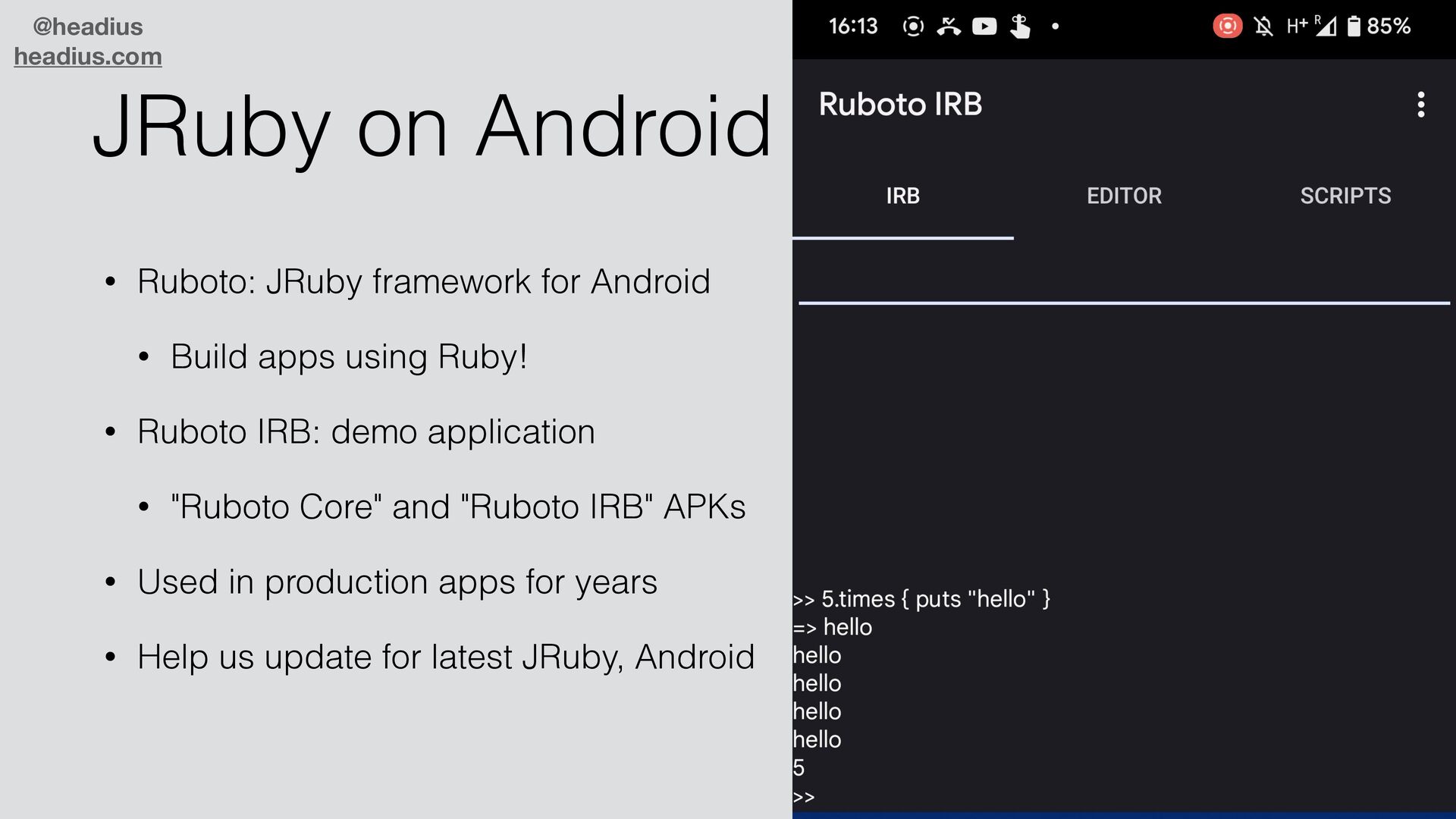Tap the mobile signal strength icon

[x=1325, y=27]
